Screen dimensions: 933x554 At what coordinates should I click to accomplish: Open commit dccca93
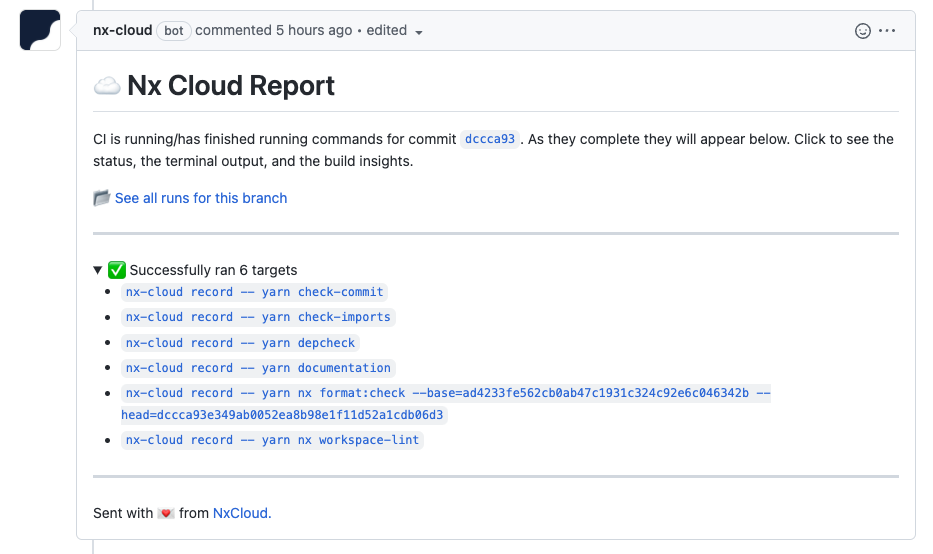coord(490,139)
